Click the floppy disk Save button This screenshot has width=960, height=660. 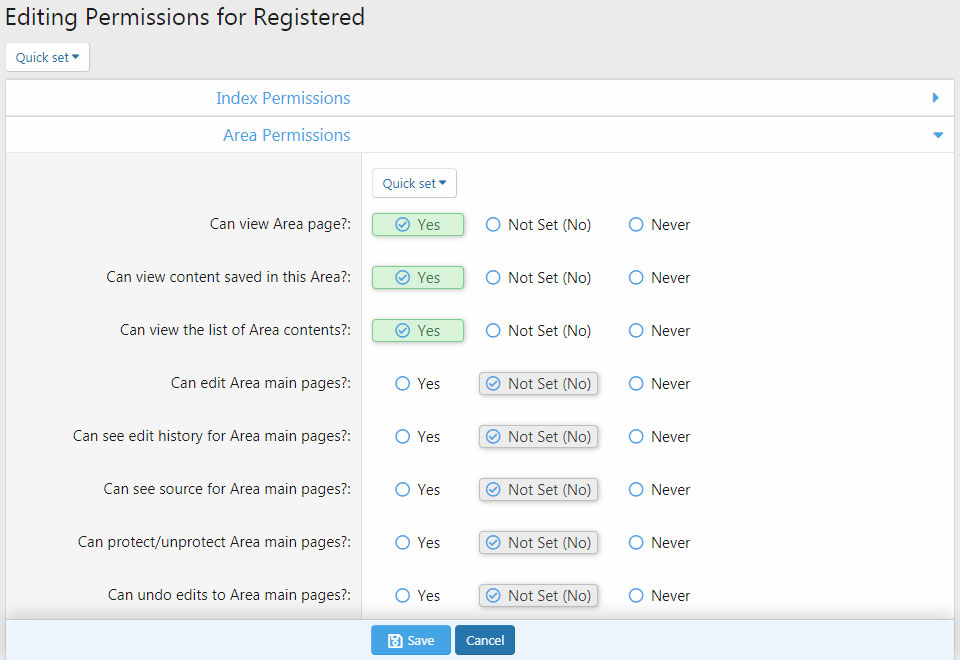pyautogui.click(x=410, y=640)
